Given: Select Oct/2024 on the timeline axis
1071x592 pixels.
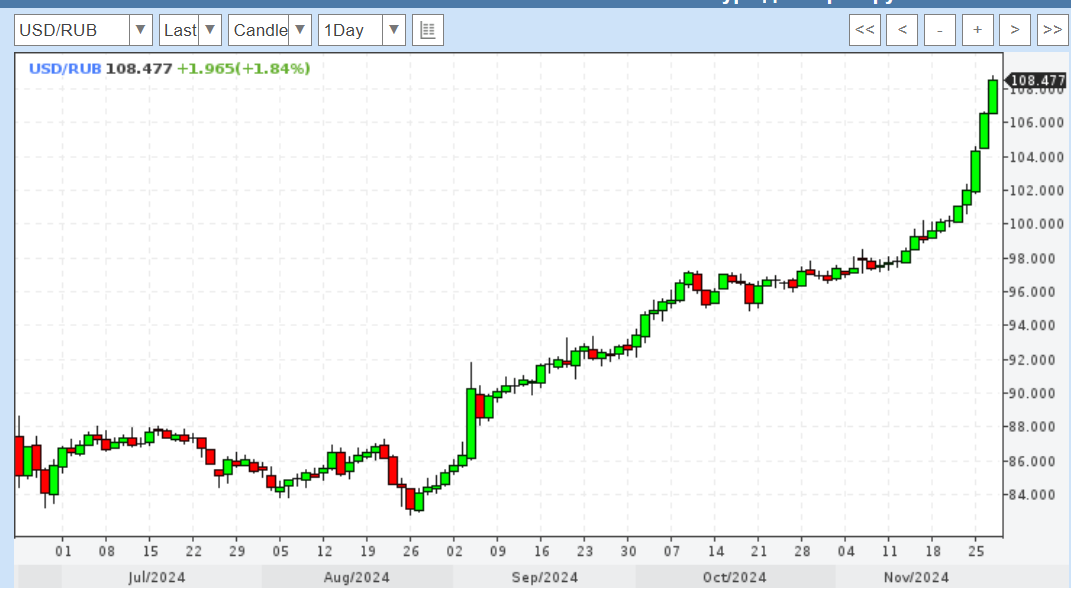Looking at the screenshot, I should click(x=734, y=577).
